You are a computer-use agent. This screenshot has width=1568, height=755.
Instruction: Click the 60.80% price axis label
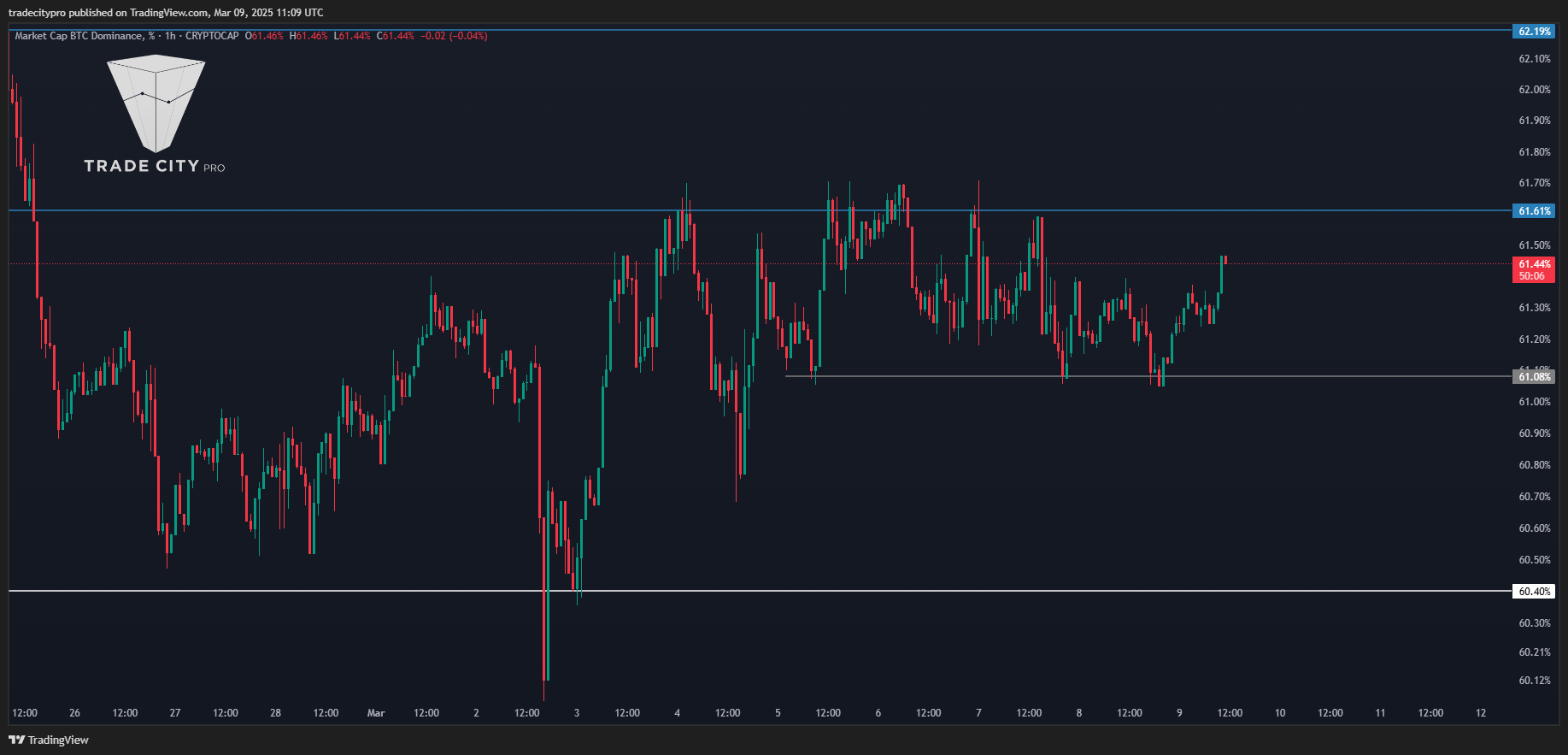(1534, 465)
